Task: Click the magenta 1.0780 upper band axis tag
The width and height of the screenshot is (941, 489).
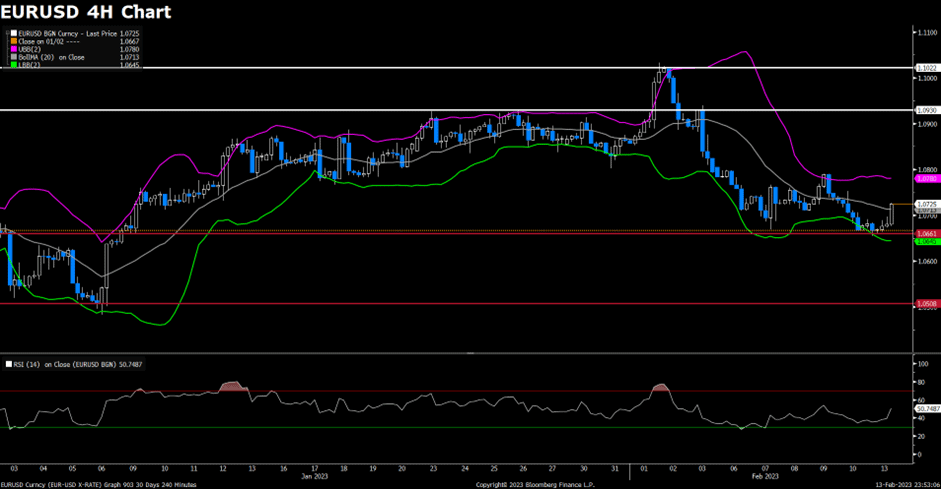Action: [926, 180]
